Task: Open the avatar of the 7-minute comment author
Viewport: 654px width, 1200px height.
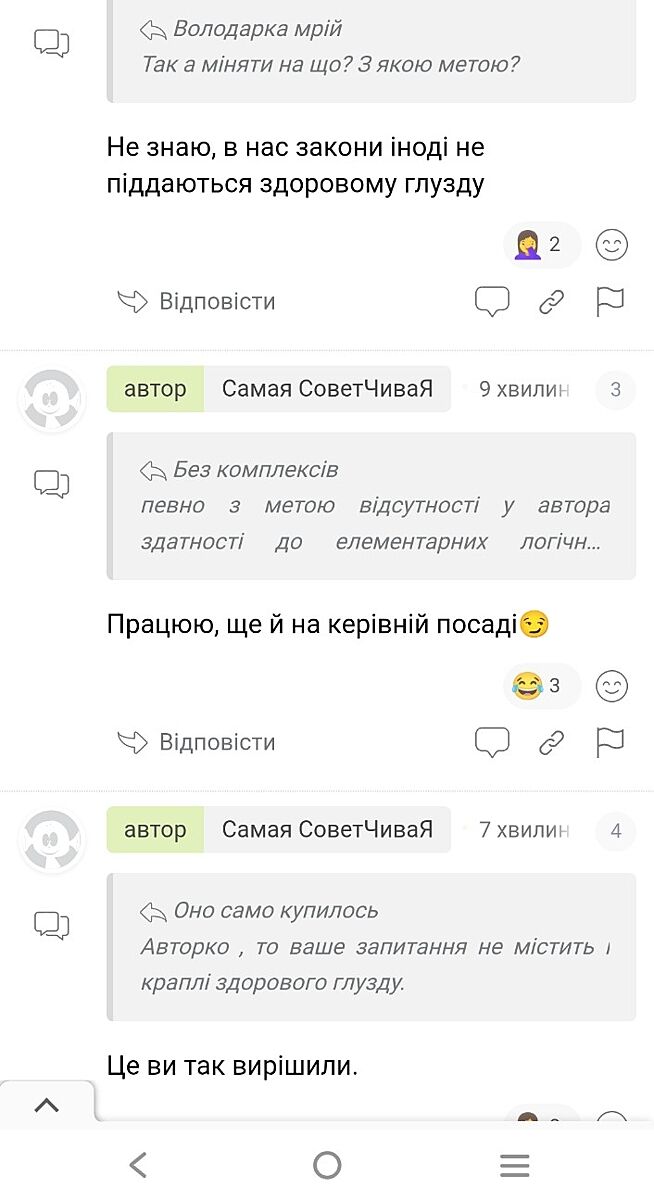Action: click(x=51, y=840)
